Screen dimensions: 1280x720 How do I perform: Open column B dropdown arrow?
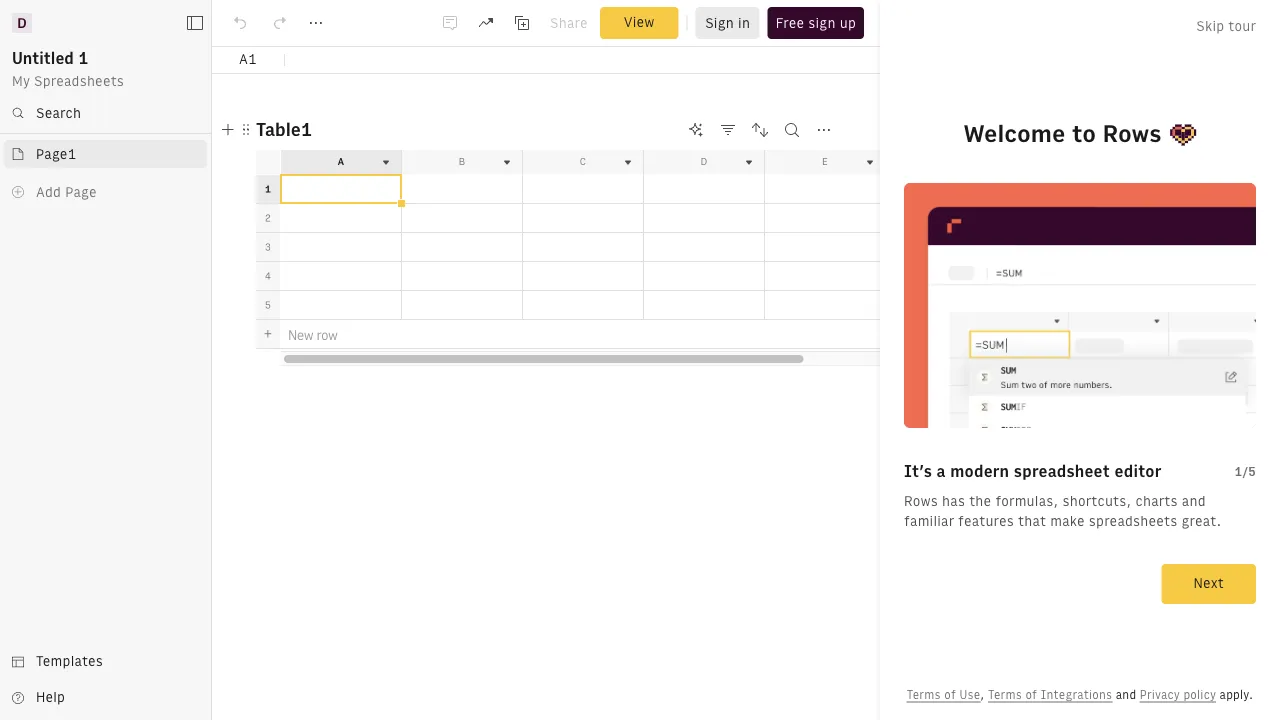click(507, 162)
